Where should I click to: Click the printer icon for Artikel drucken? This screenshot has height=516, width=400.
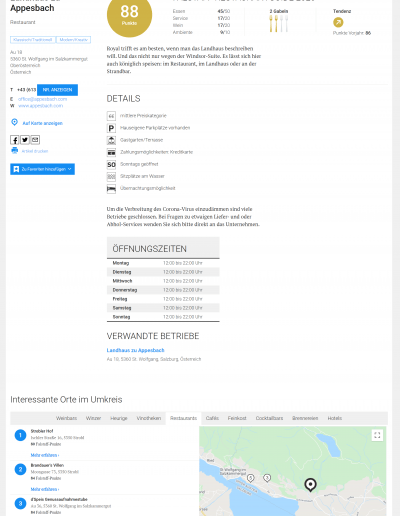15,151
